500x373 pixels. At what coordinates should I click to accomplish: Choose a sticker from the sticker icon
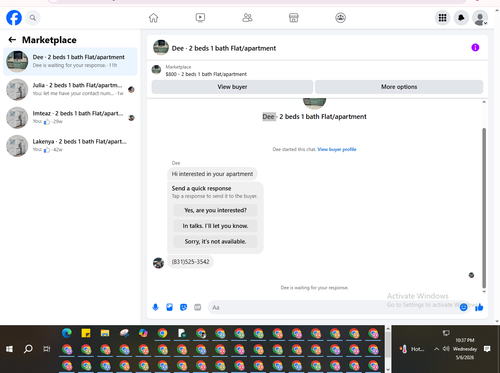click(183, 307)
